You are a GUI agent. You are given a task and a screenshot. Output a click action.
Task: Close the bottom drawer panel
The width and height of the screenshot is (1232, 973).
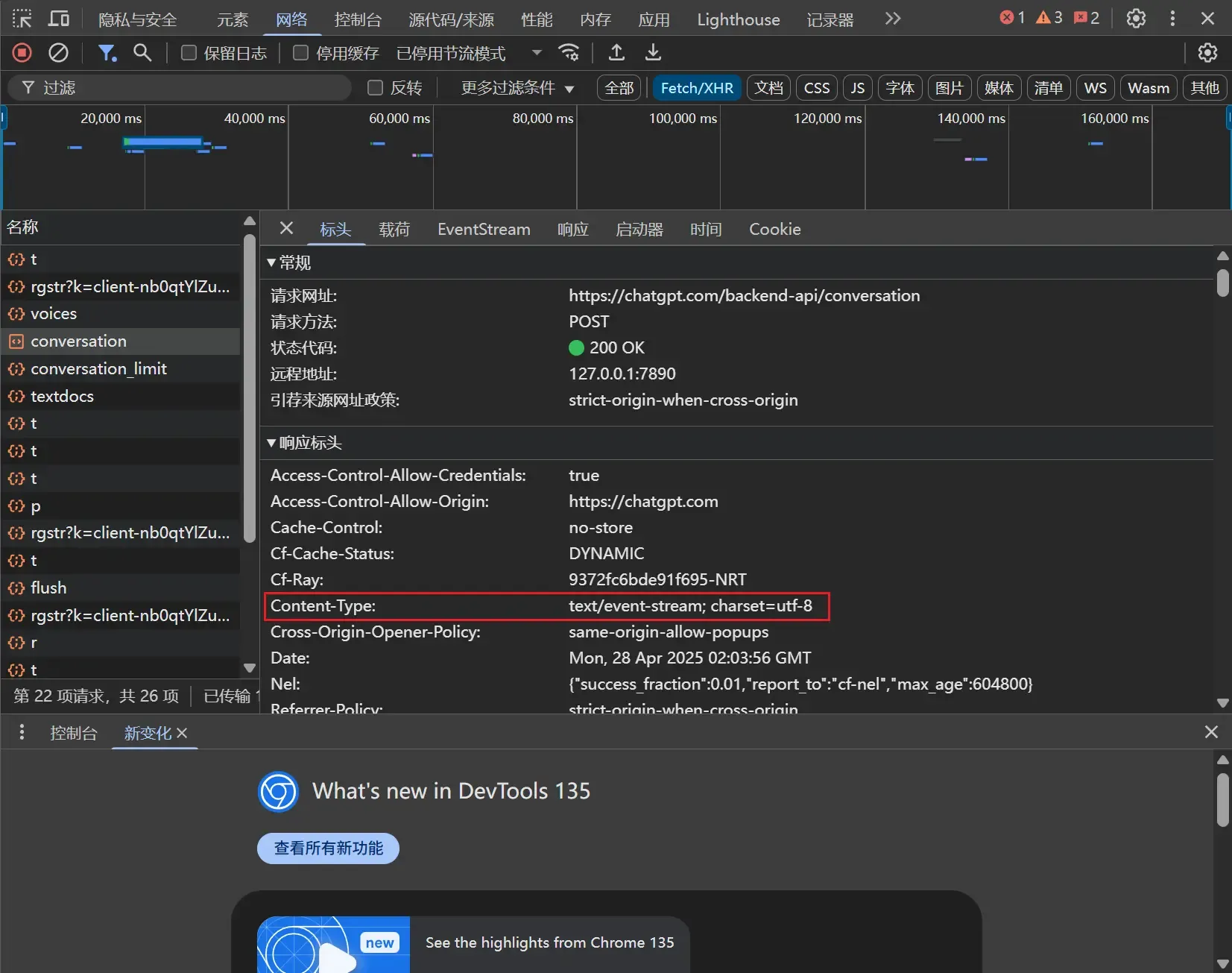(1211, 732)
